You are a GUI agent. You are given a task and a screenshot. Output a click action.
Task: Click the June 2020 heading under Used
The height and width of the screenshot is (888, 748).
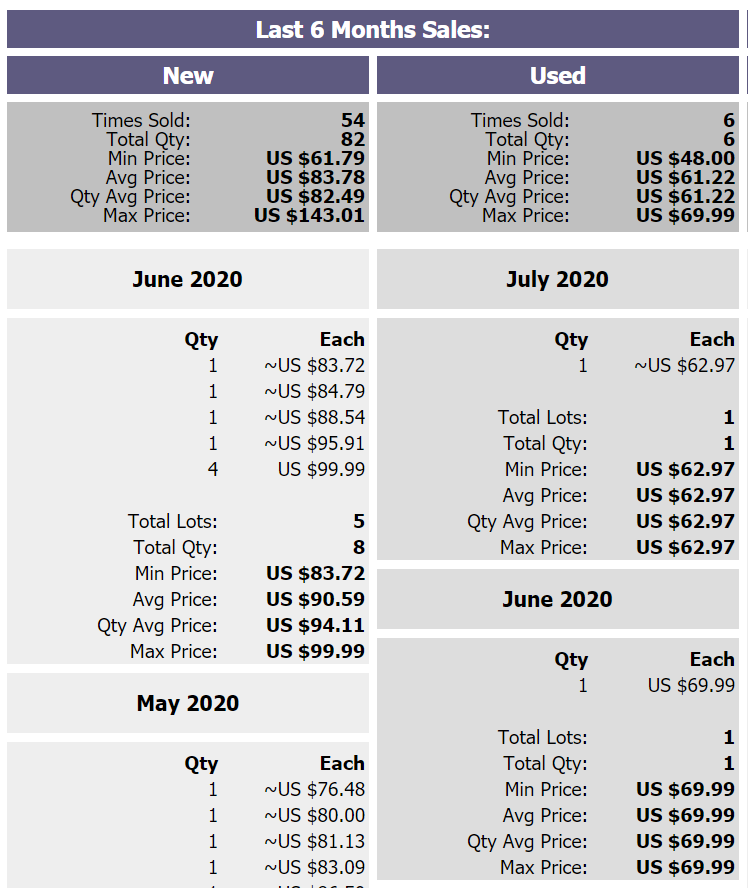[557, 599]
